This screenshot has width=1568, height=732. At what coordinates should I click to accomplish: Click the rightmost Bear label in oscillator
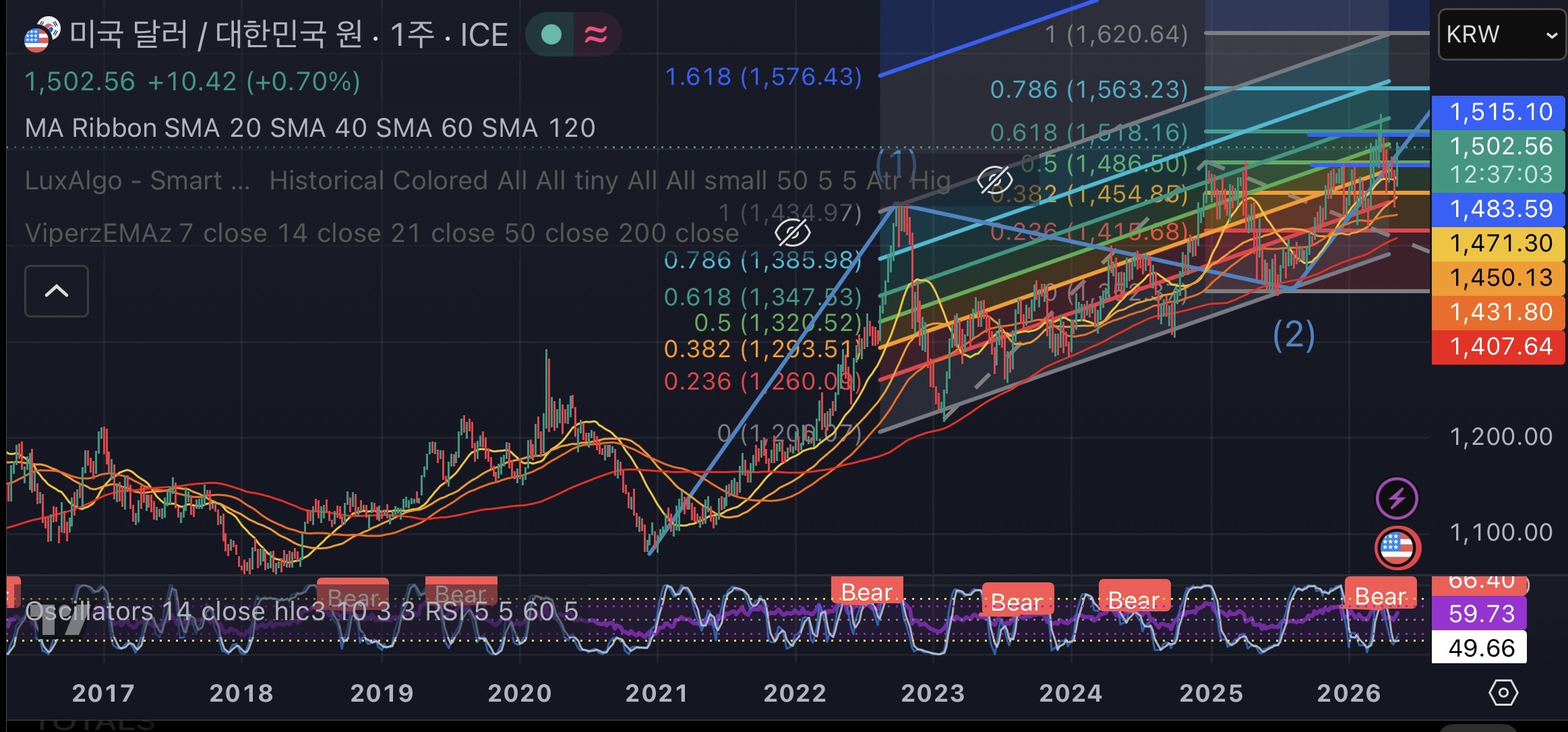[1381, 596]
